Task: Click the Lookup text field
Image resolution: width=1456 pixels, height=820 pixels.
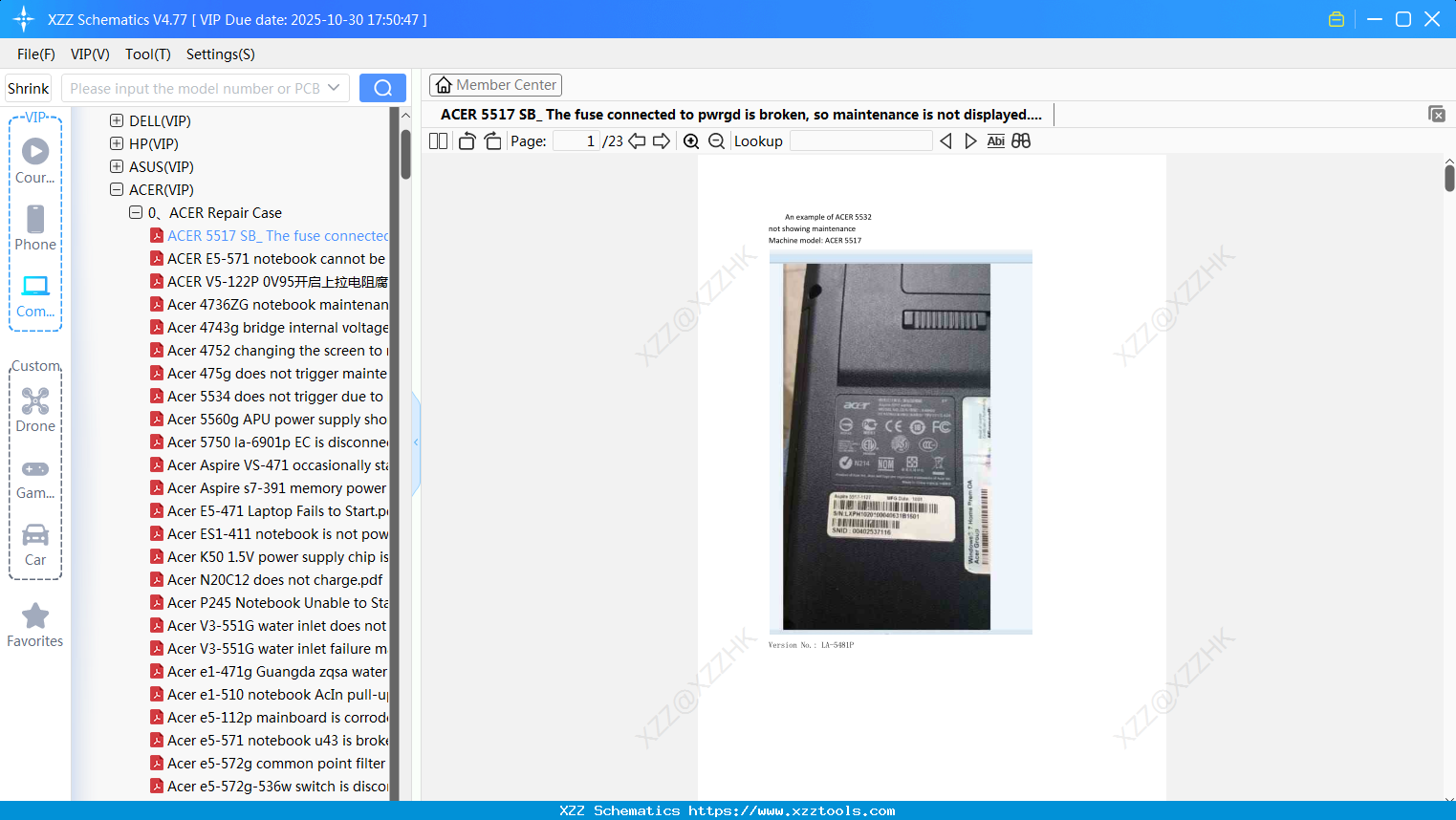Action: pos(860,141)
